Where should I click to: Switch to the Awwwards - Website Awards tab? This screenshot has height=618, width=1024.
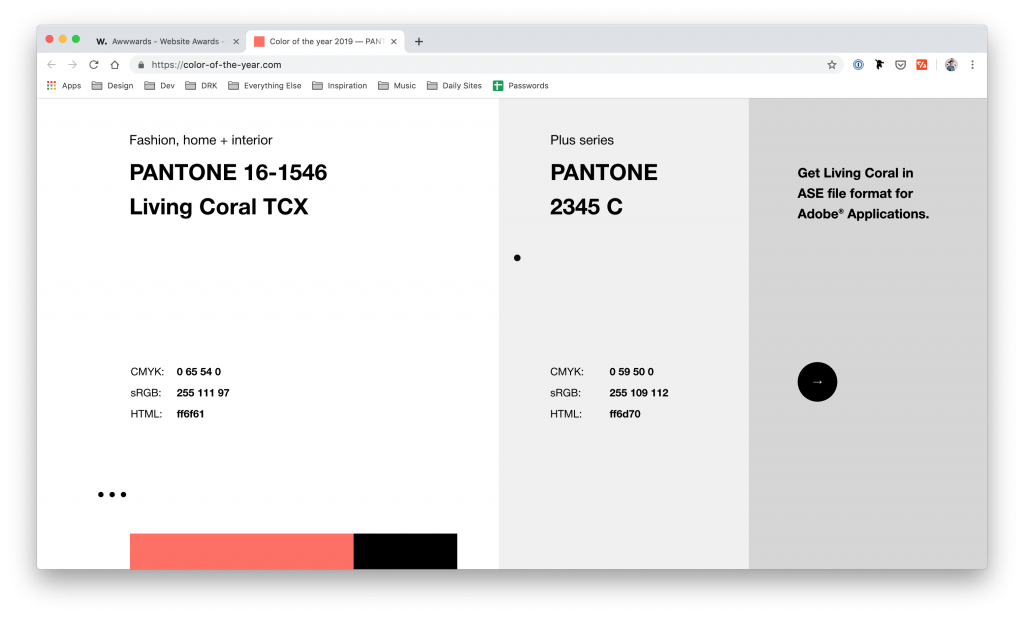166,41
